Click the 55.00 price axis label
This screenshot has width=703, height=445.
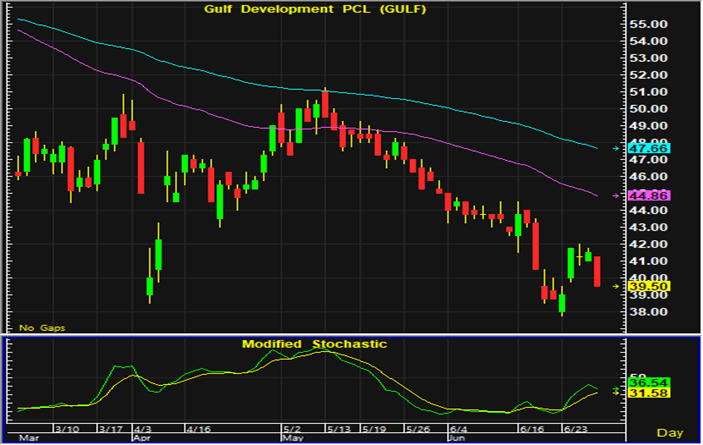[x=649, y=24]
